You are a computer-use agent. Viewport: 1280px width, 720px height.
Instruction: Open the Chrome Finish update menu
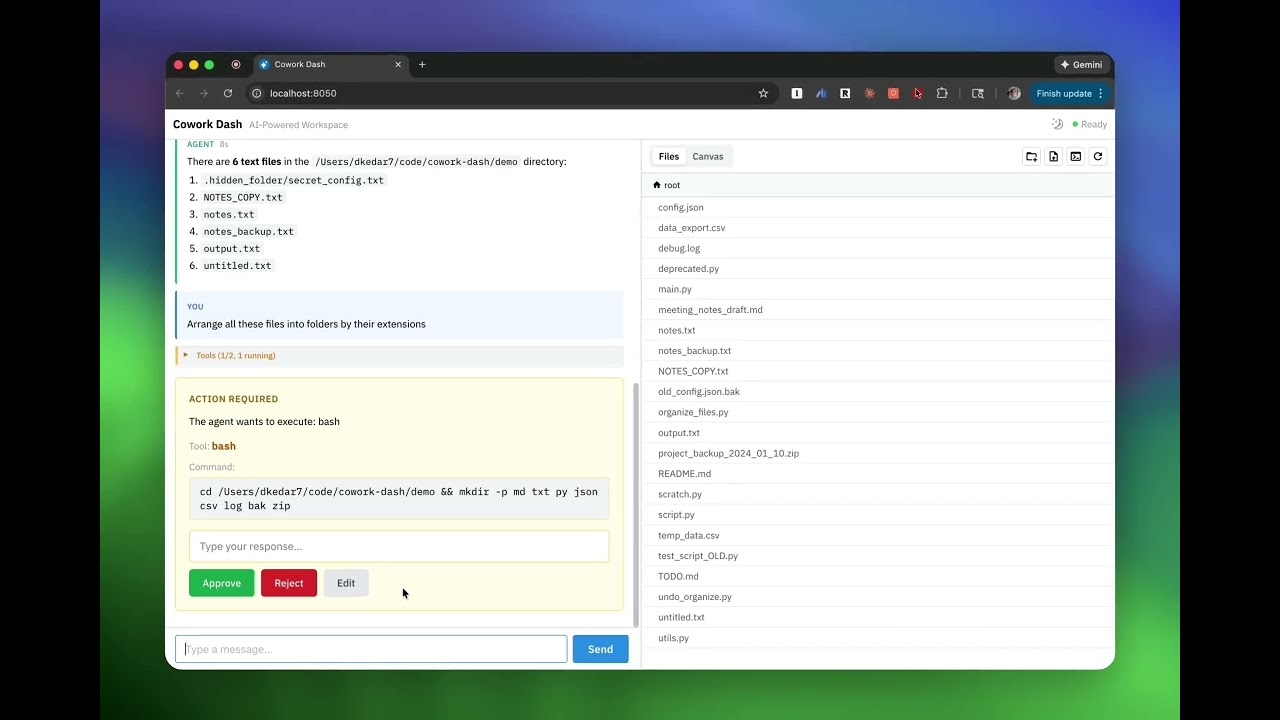(x=1069, y=93)
